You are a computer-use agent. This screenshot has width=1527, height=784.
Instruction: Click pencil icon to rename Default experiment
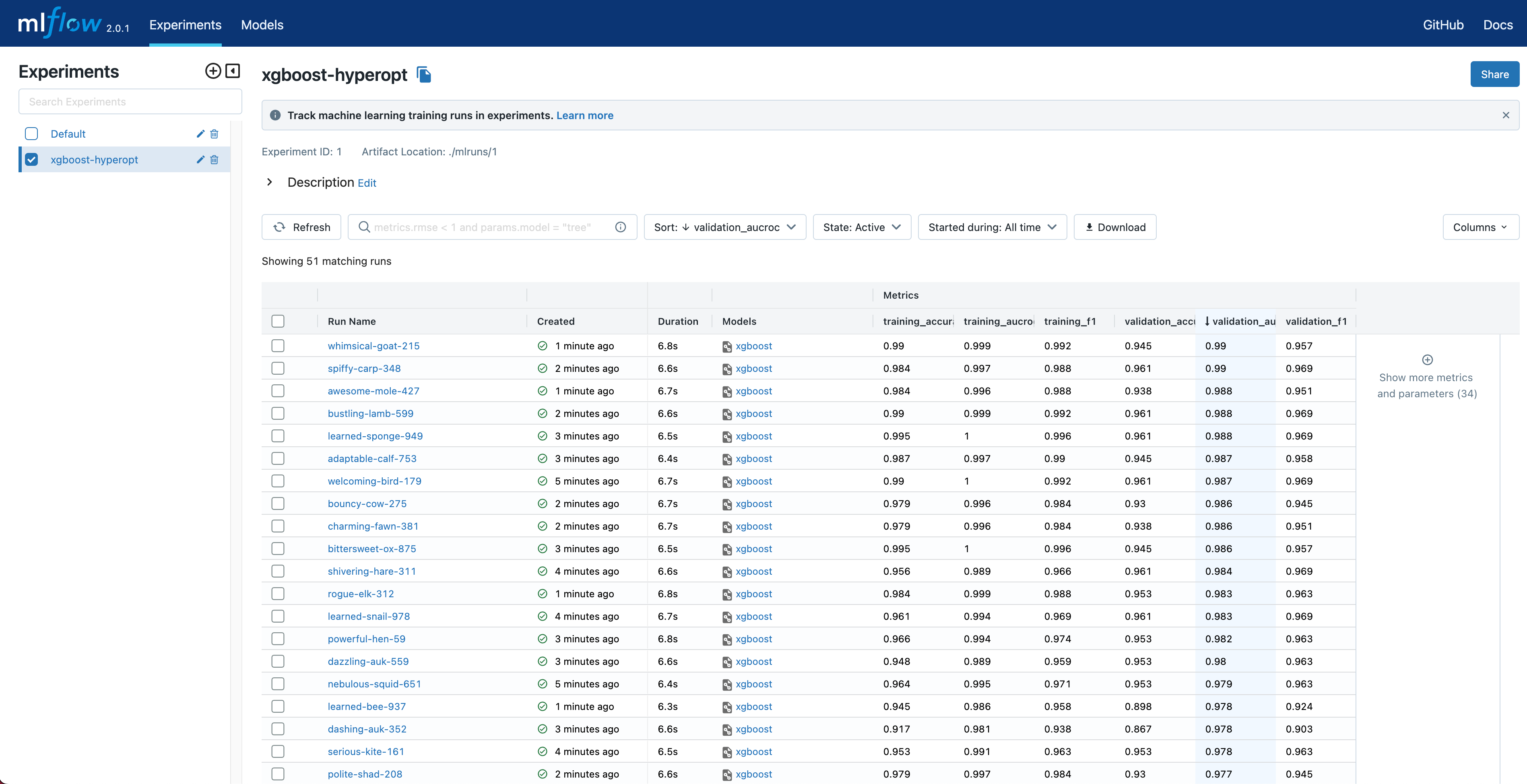(x=200, y=134)
